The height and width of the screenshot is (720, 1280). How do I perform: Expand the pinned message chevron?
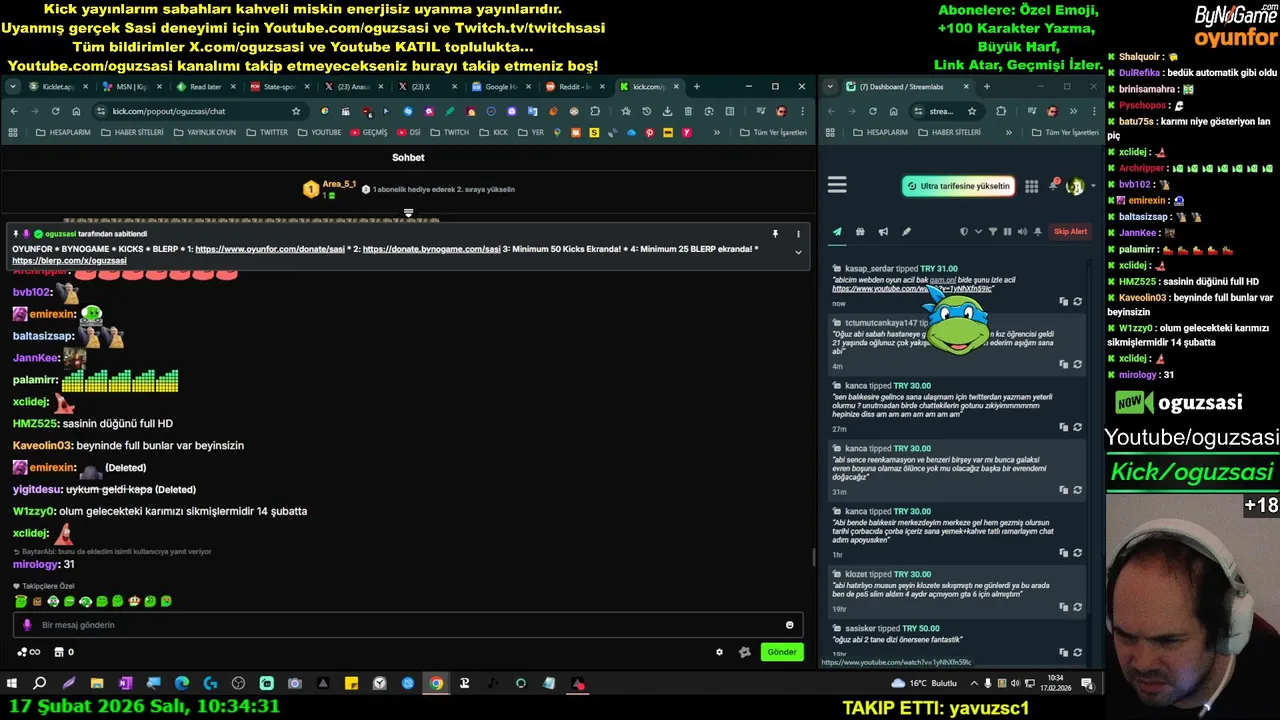(x=798, y=252)
